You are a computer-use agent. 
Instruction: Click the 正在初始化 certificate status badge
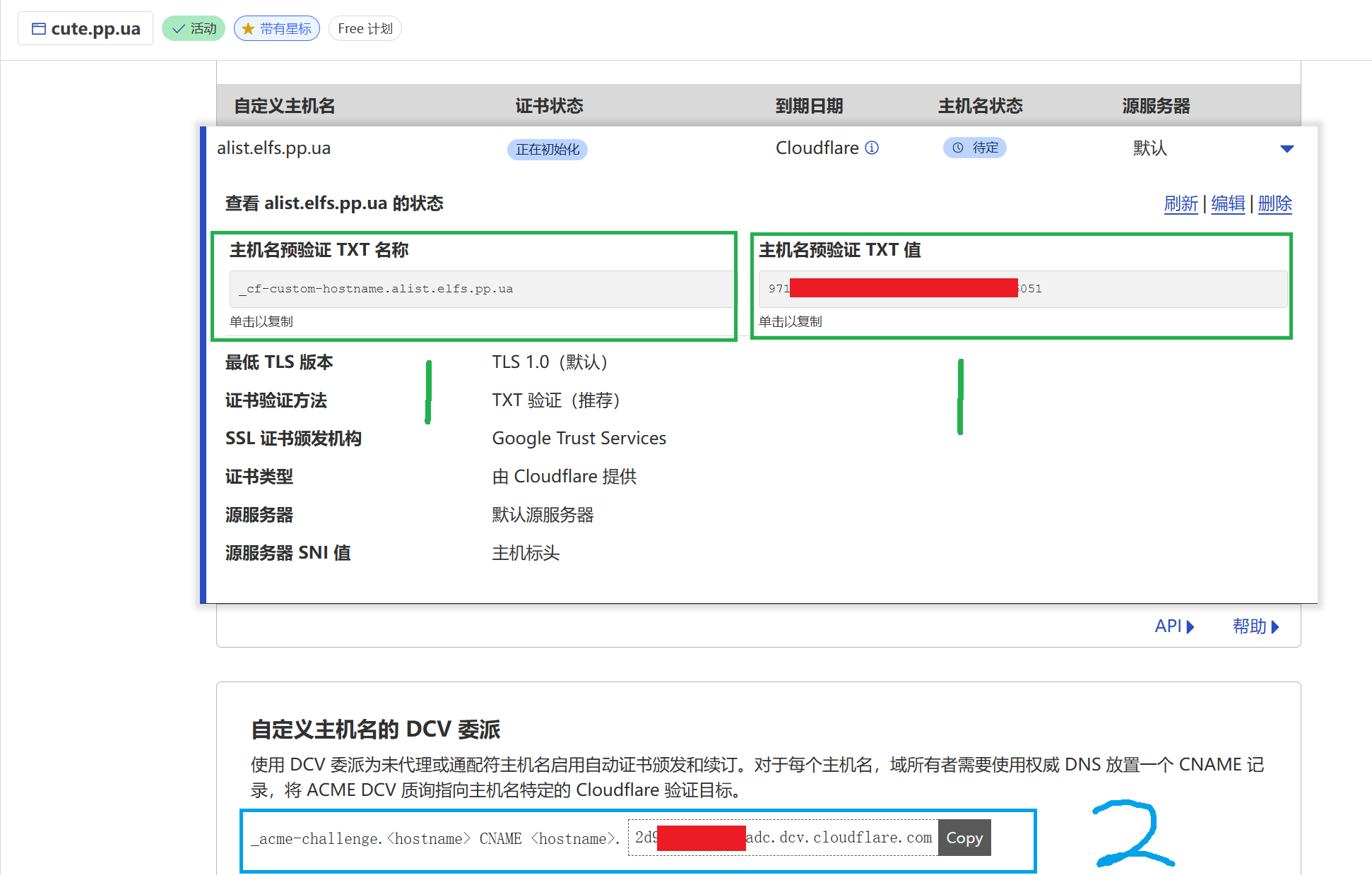tap(548, 149)
